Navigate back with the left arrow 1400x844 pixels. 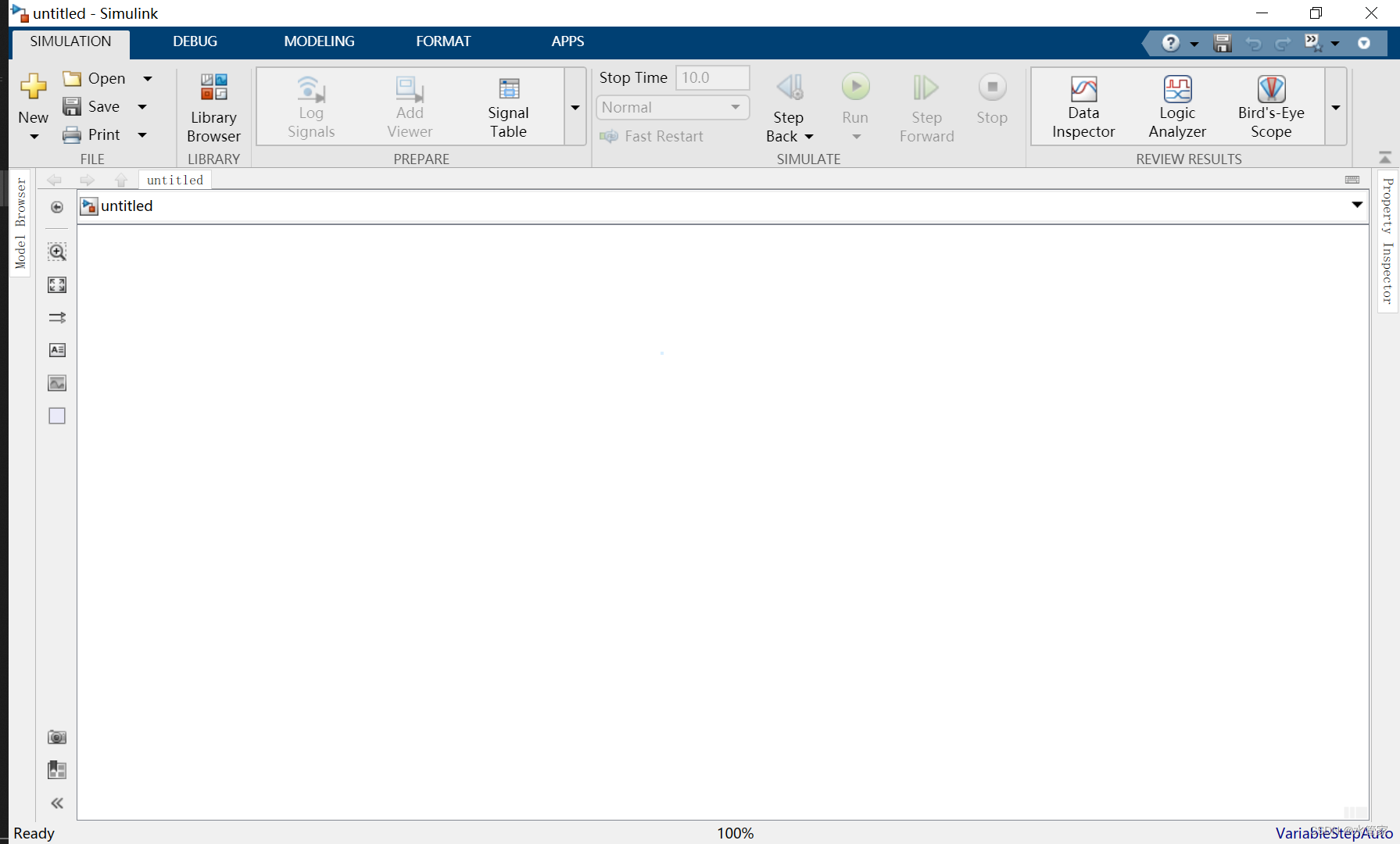(x=54, y=180)
